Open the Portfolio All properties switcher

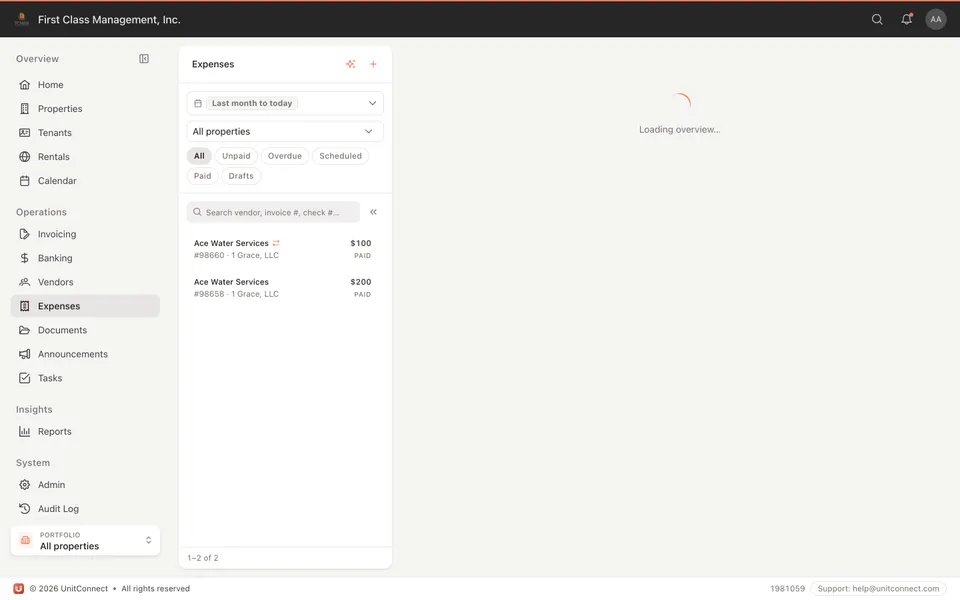click(x=85, y=541)
